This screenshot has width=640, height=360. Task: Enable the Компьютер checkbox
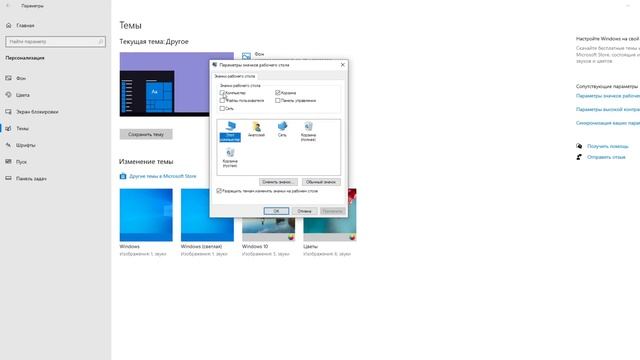click(x=222, y=93)
